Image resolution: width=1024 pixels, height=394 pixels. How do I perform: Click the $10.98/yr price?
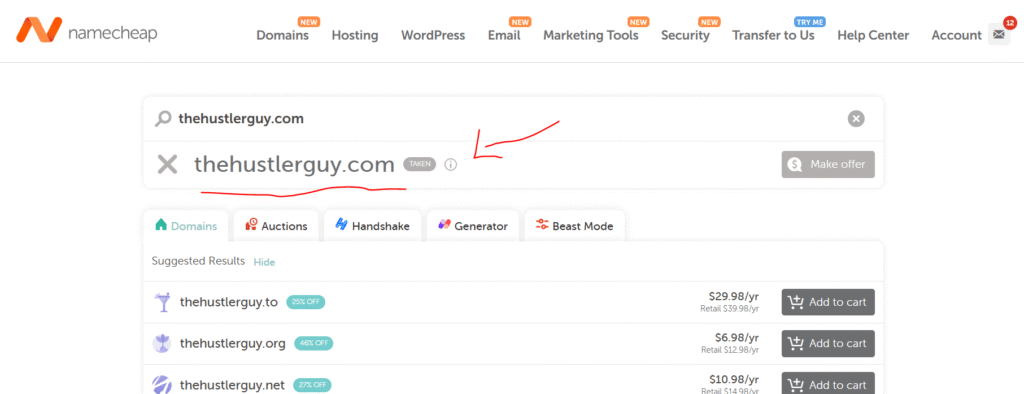pos(733,379)
